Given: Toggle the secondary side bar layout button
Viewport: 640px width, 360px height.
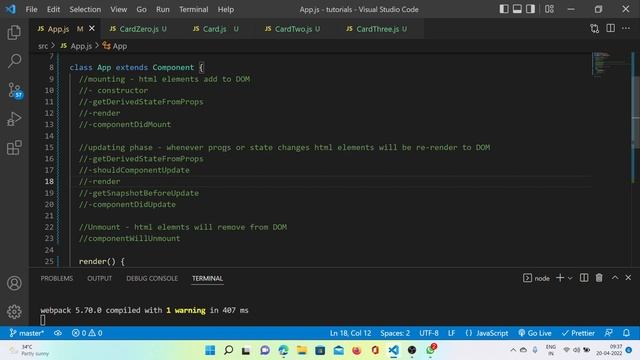Looking at the screenshot, I should [530, 9].
